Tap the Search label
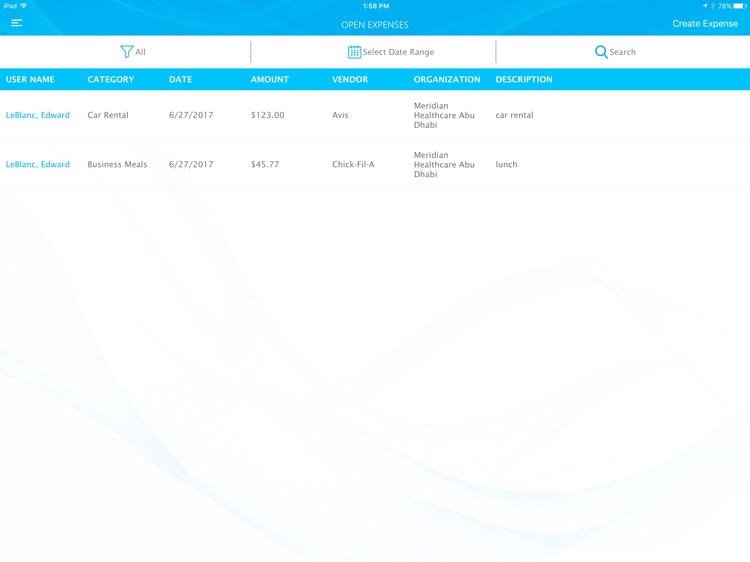The width and height of the screenshot is (750, 562). click(x=622, y=52)
